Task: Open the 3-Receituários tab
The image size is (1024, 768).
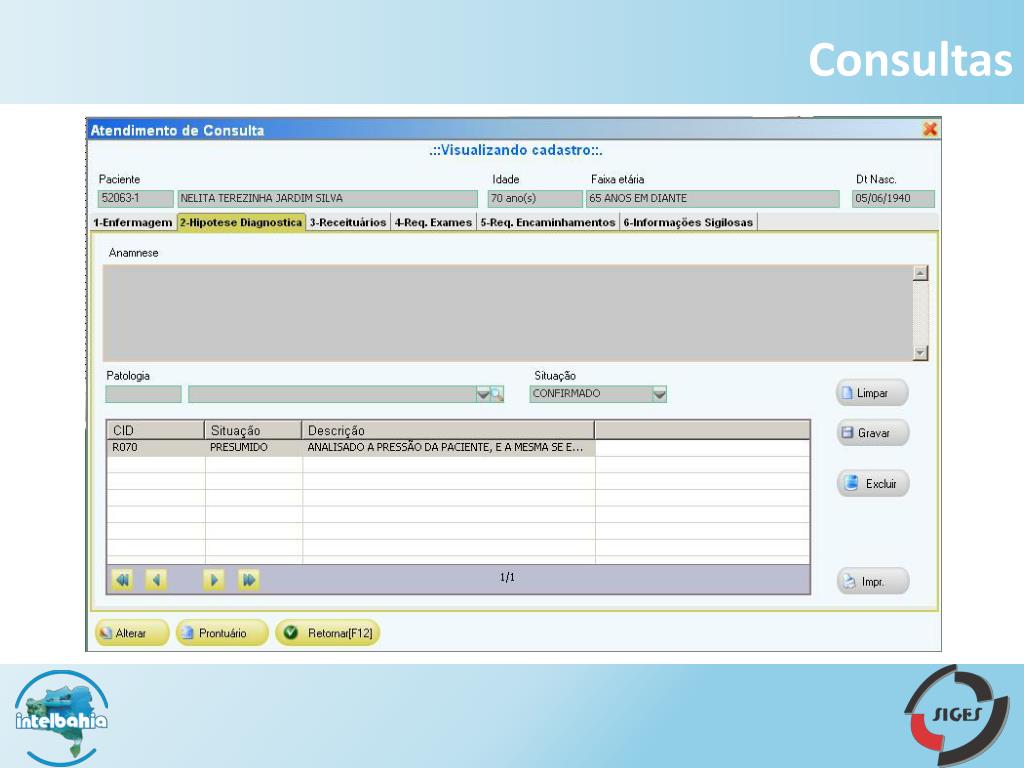Action: 348,222
